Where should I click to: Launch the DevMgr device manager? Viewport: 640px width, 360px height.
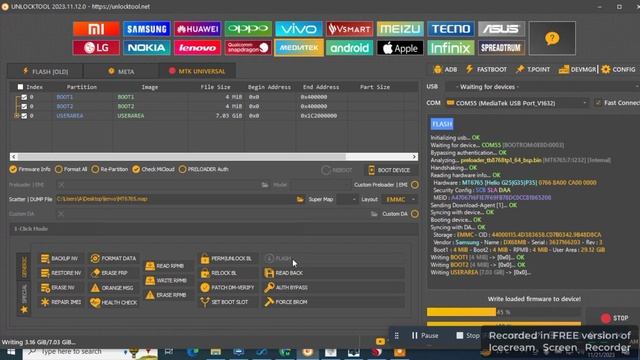click(577, 69)
